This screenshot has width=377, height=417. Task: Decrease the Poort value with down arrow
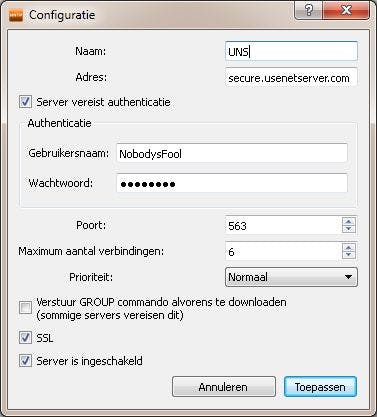pos(349,229)
